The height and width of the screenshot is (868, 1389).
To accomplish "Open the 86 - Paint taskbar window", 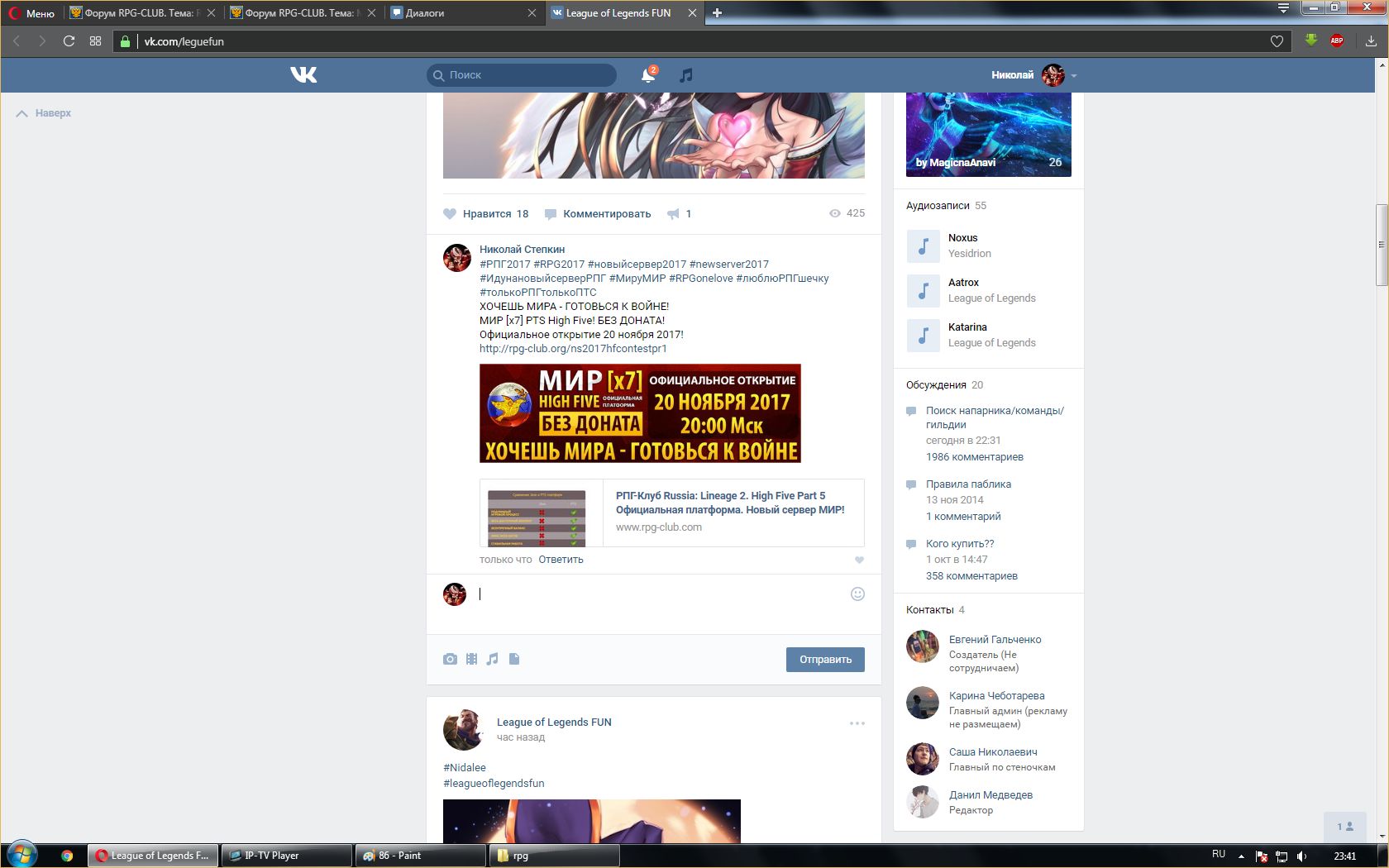I will (x=419, y=856).
